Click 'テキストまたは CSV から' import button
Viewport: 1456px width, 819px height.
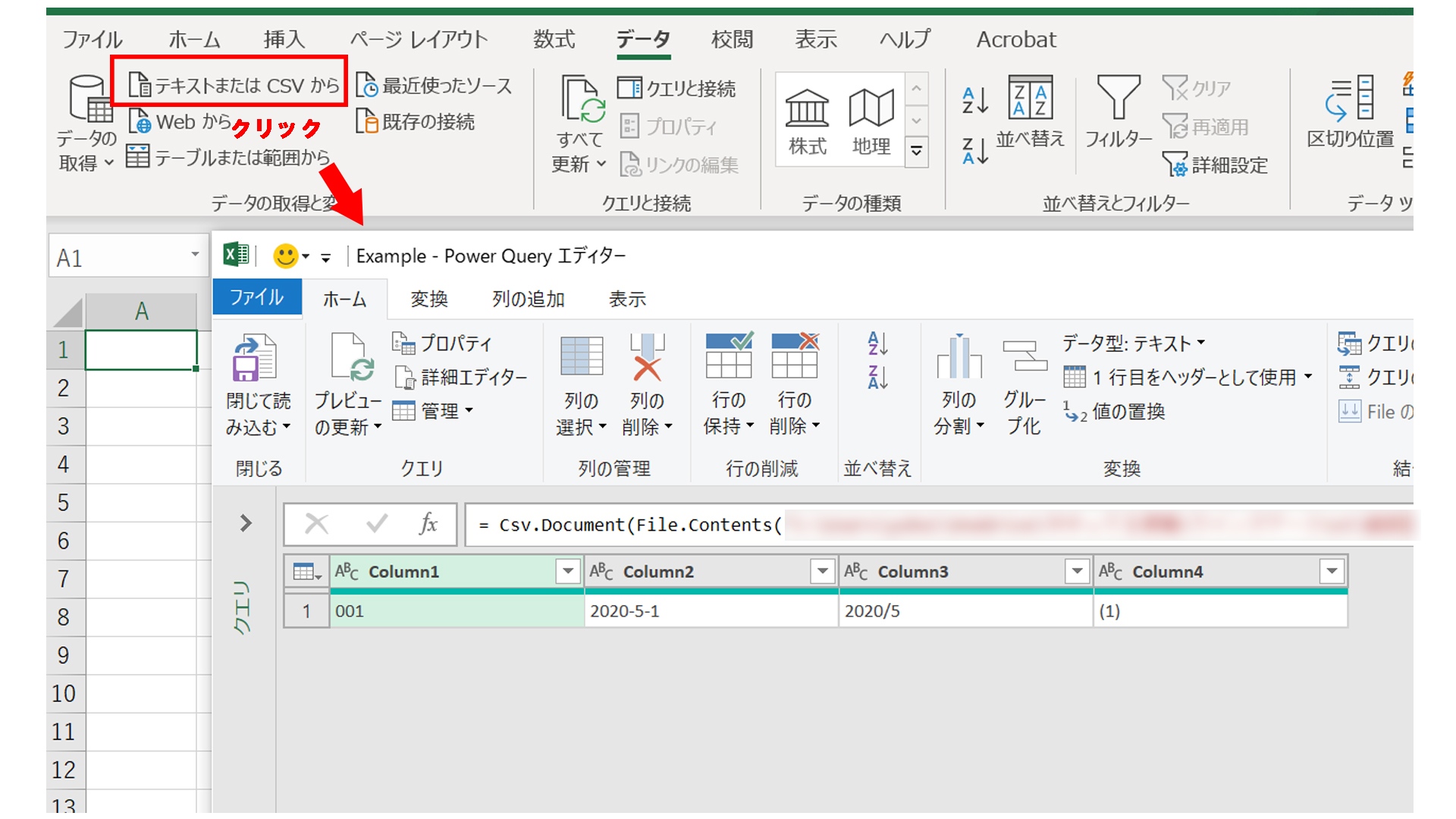[234, 86]
